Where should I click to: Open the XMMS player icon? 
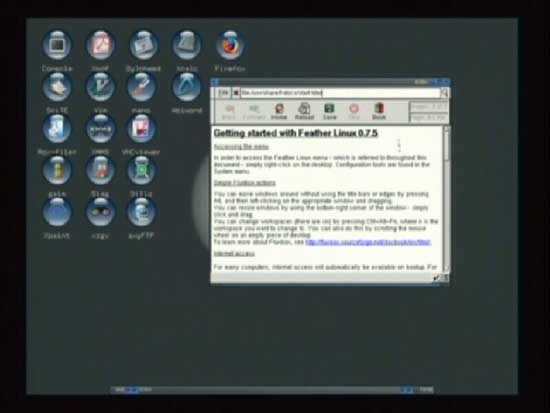(100, 129)
